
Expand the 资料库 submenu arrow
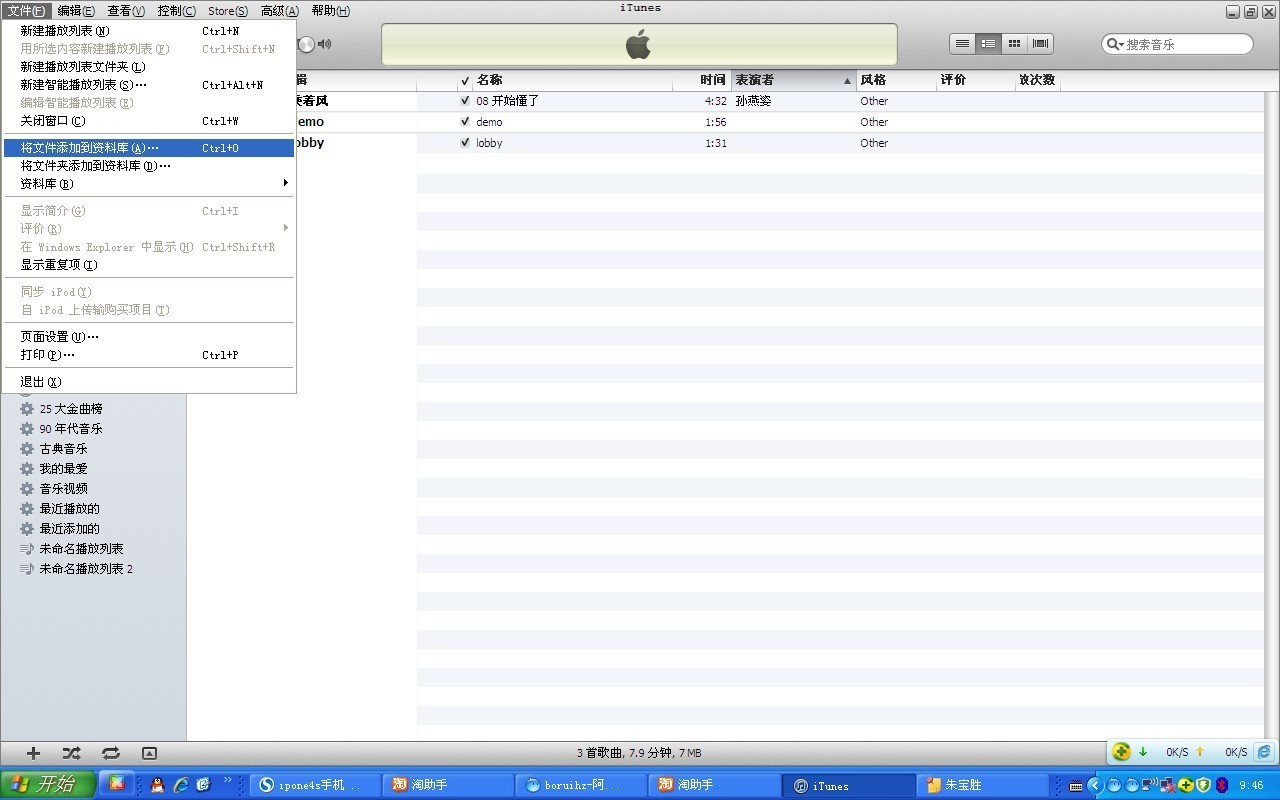point(285,183)
